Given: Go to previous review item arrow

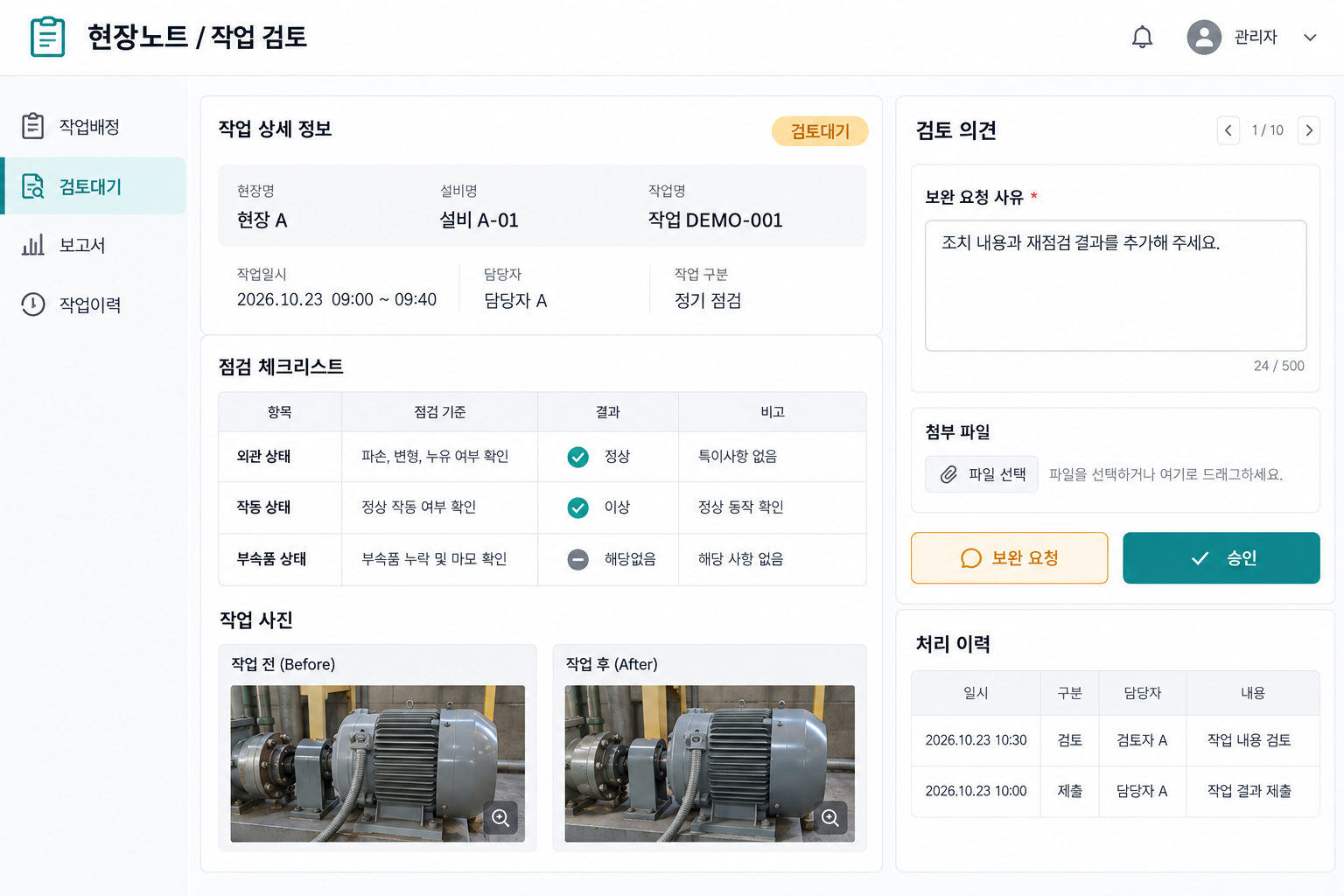Looking at the screenshot, I should (x=1228, y=130).
